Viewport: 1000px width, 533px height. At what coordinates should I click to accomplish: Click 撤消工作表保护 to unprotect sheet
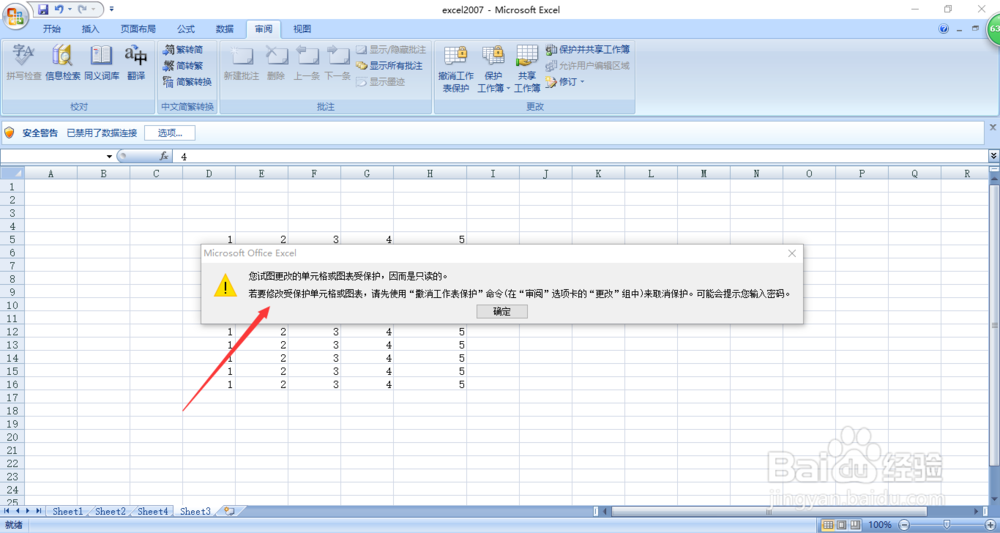pyautogui.click(x=456, y=69)
